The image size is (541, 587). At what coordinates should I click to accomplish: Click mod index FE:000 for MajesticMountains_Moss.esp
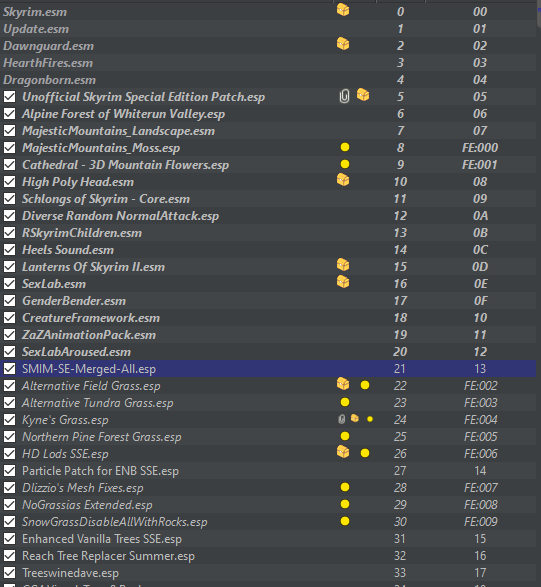coord(480,148)
